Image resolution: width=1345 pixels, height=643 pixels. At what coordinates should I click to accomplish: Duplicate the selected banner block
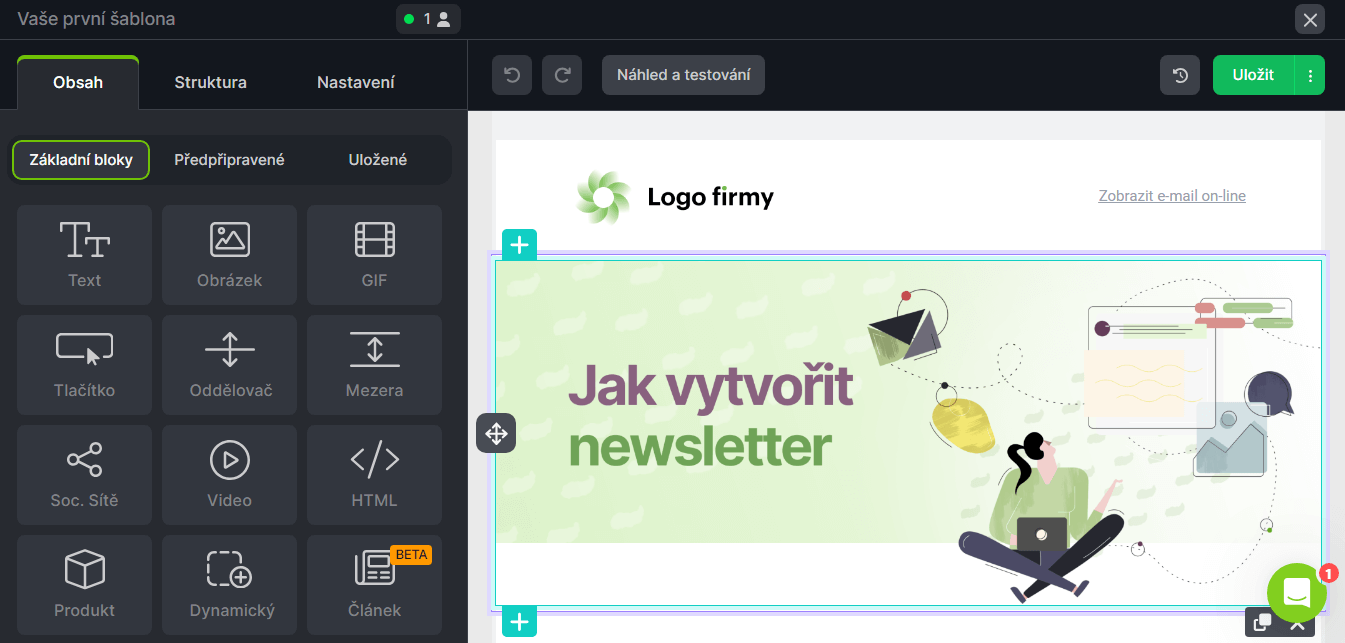[x=1263, y=622]
